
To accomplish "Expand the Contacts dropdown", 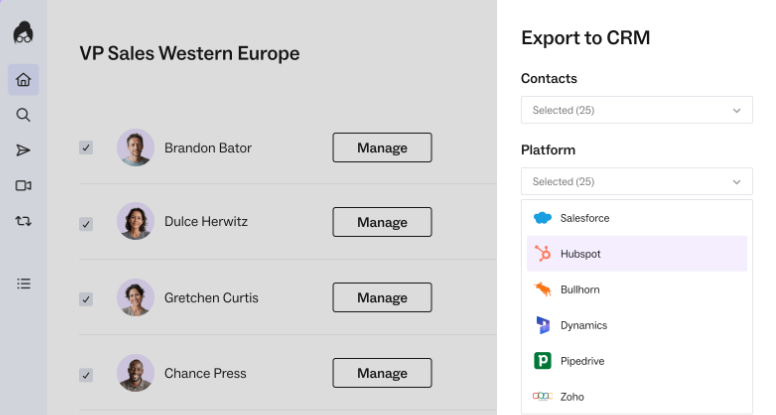I will (636, 110).
